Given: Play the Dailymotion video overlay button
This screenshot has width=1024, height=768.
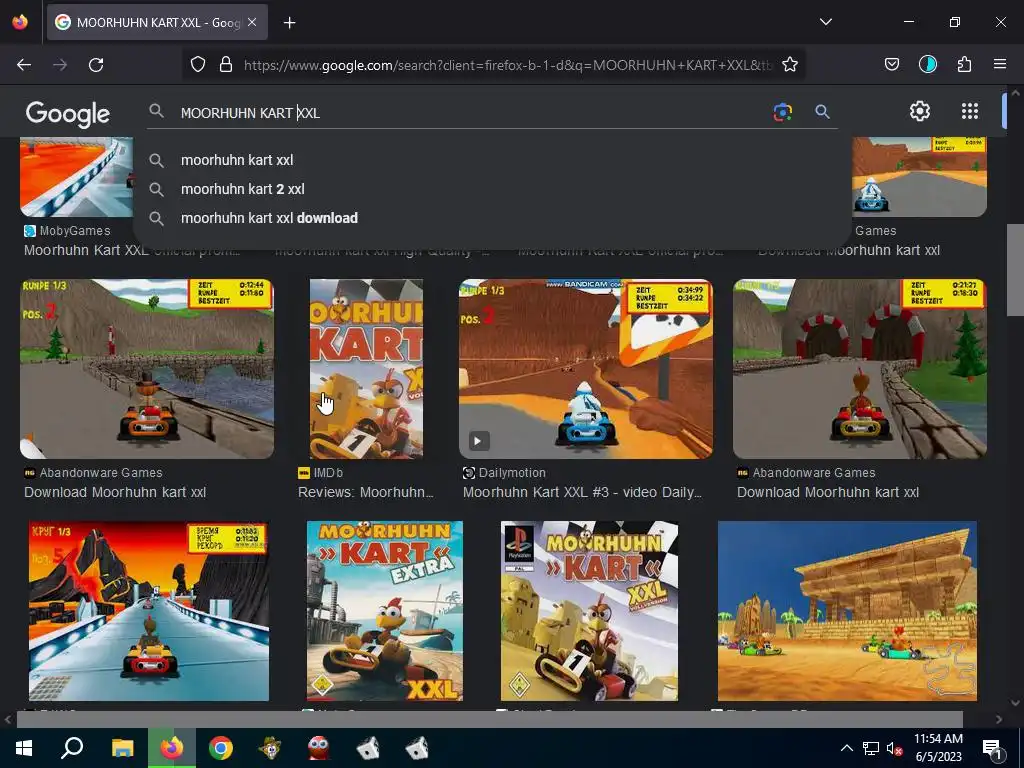Looking at the screenshot, I should point(477,441).
